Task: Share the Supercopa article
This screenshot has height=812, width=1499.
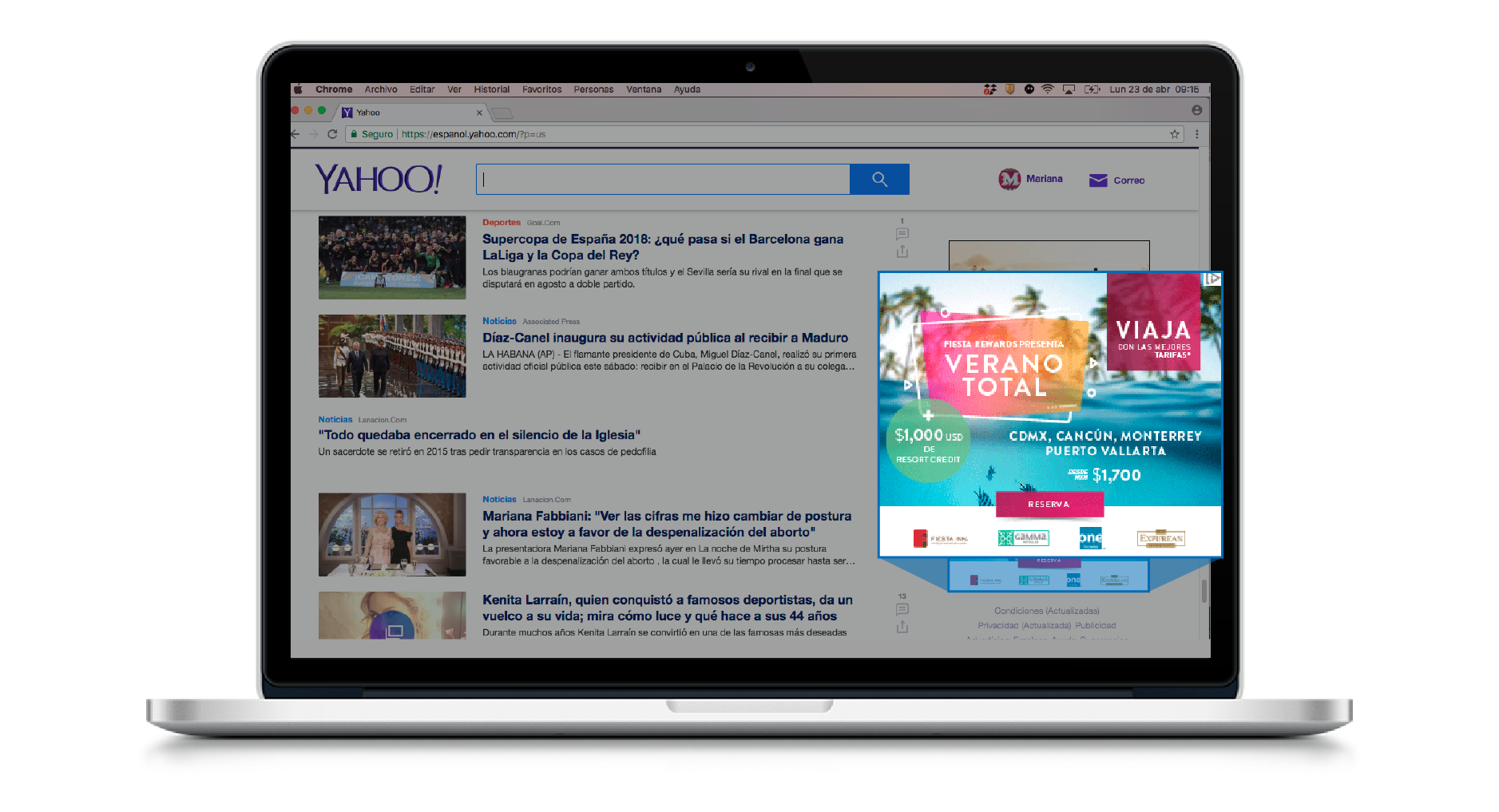Action: click(x=902, y=252)
